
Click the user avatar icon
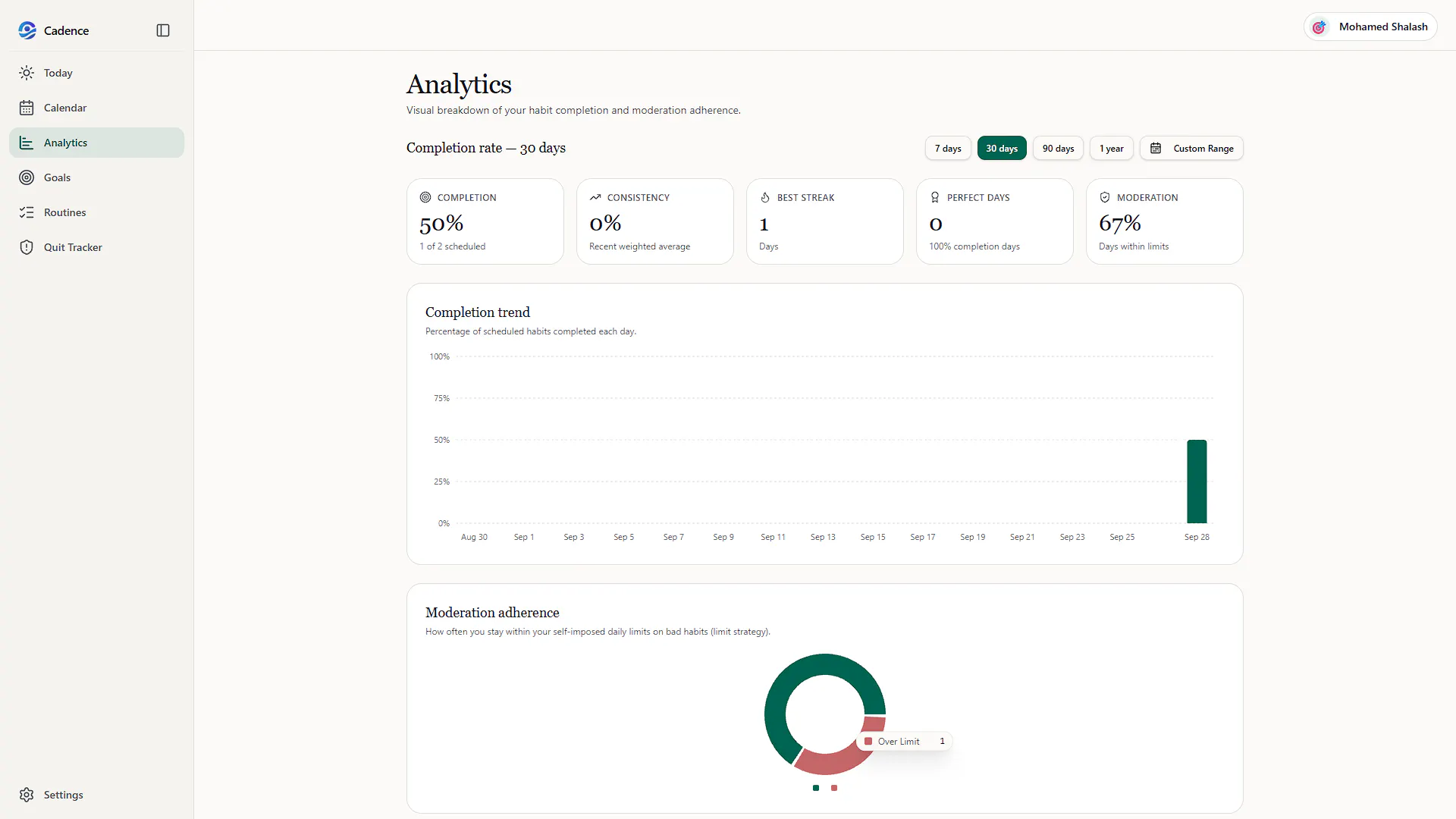[1319, 27]
